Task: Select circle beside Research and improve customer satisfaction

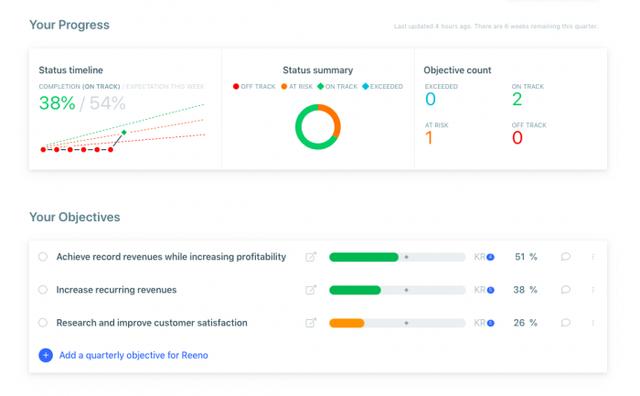Action: pos(43,323)
